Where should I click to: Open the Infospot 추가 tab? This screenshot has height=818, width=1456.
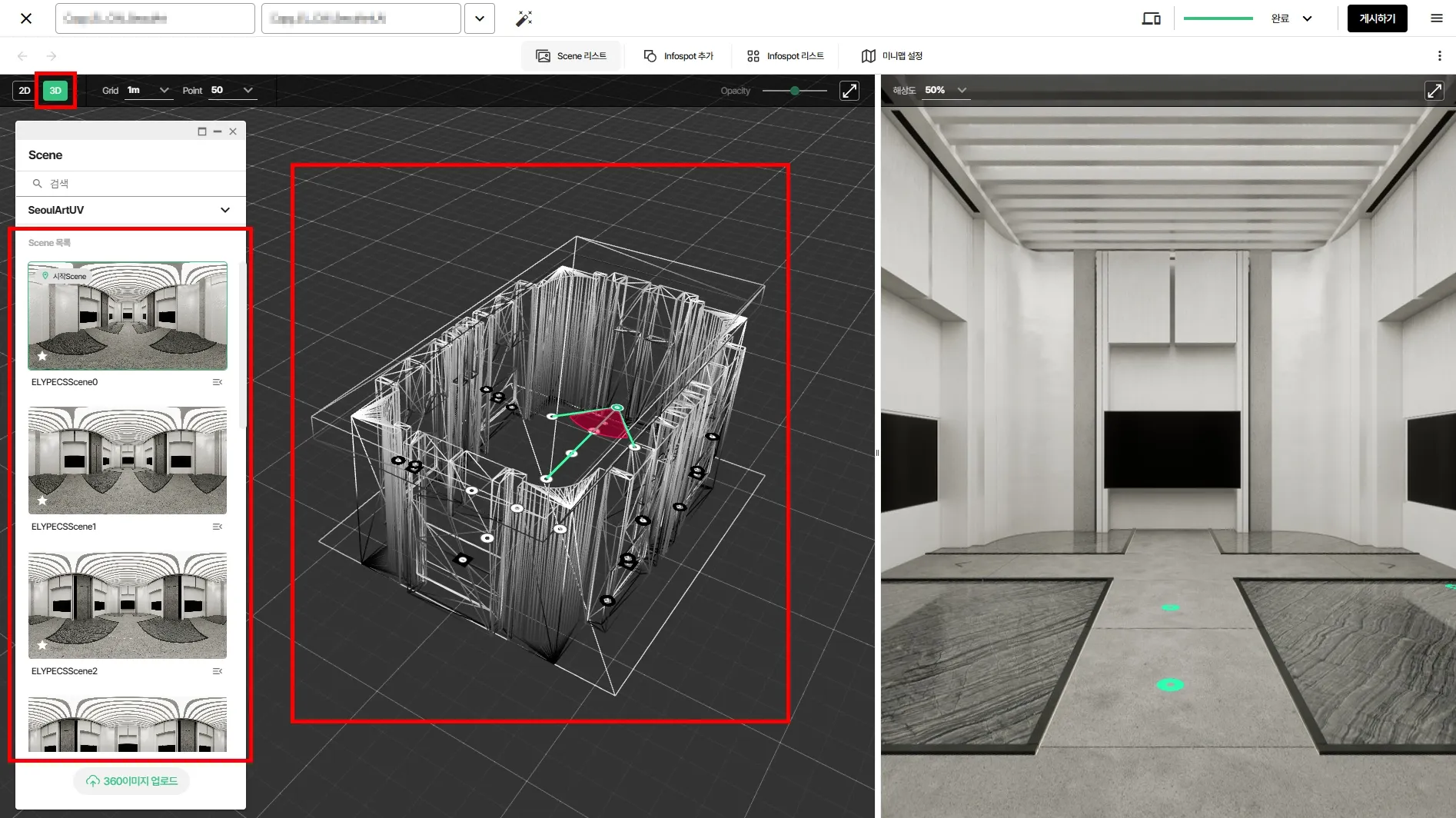coord(679,56)
